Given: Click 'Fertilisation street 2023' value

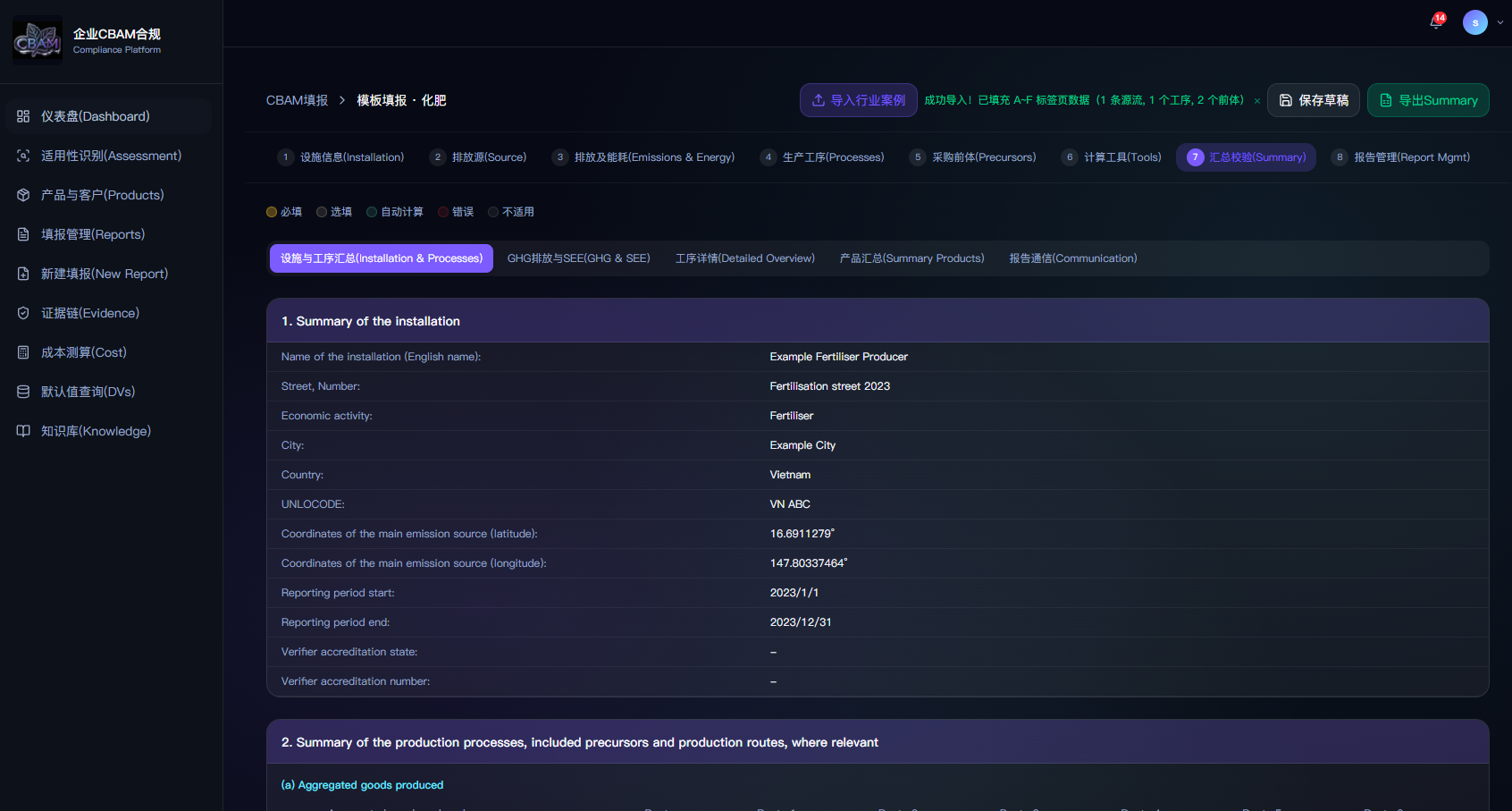Looking at the screenshot, I should coord(829,386).
